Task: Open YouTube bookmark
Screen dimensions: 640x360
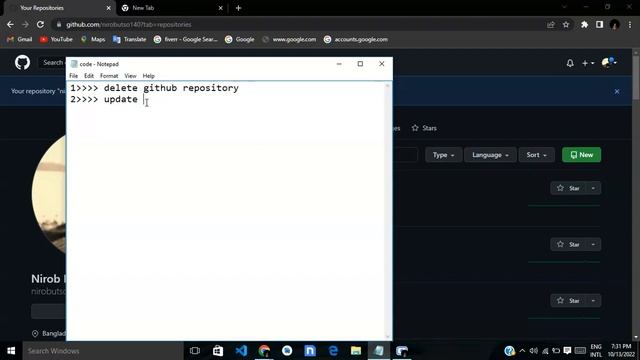Action: (x=56, y=39)
